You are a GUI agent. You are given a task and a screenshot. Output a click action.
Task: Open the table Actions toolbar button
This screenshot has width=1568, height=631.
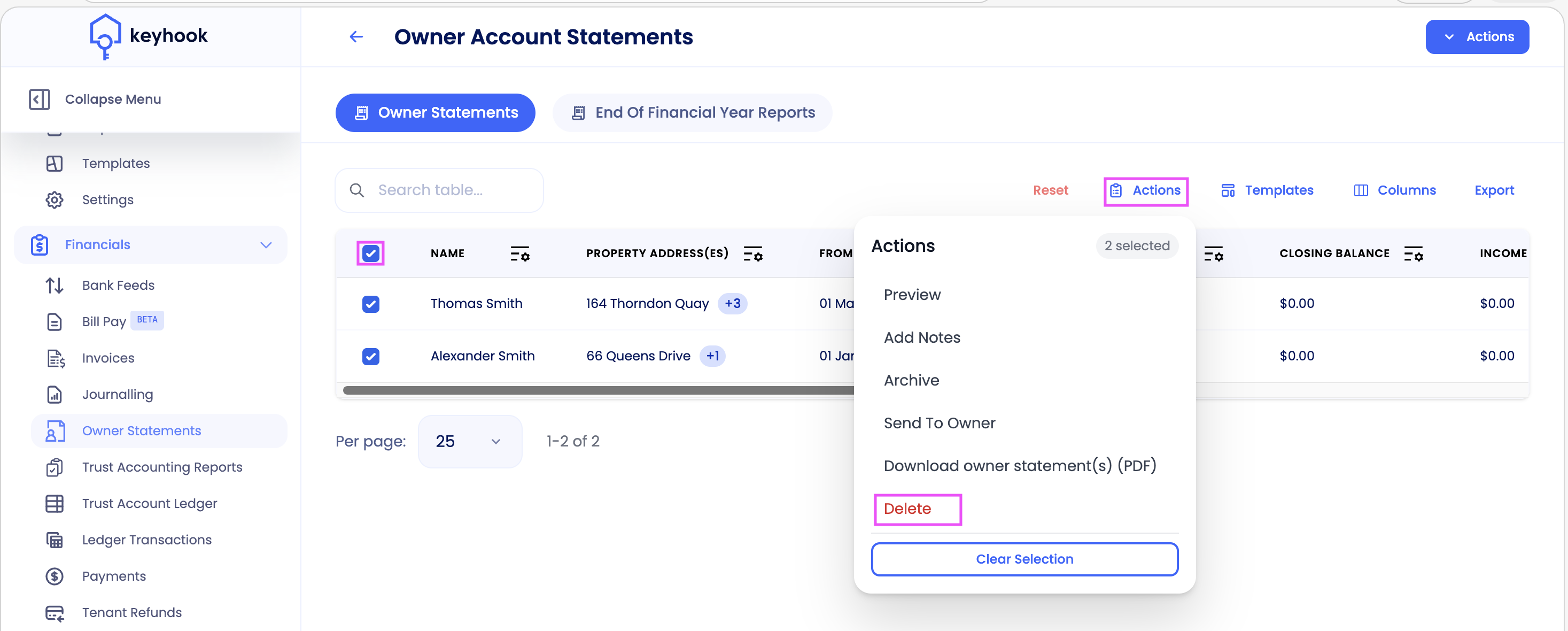(x=1145, y=191)
